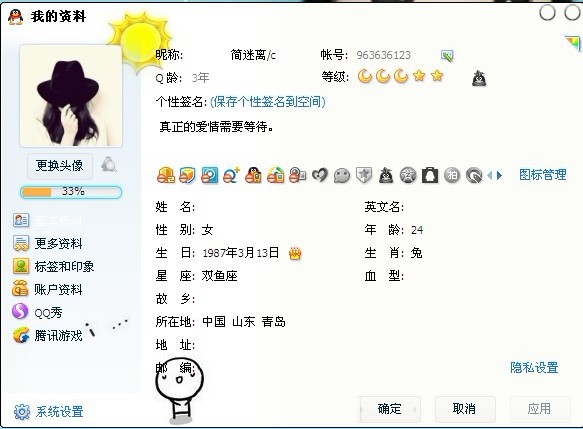Click the gray penguin icon beside level stars
The image size is (583, 429).
pos(479,78)
